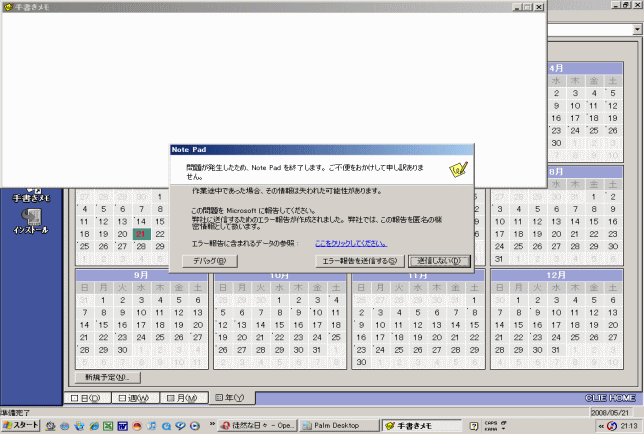Open the dropdown arrow at top right of Palm Desktop
Image resolution: width=644 pixels, height=434 pixels.
[637, 30]
